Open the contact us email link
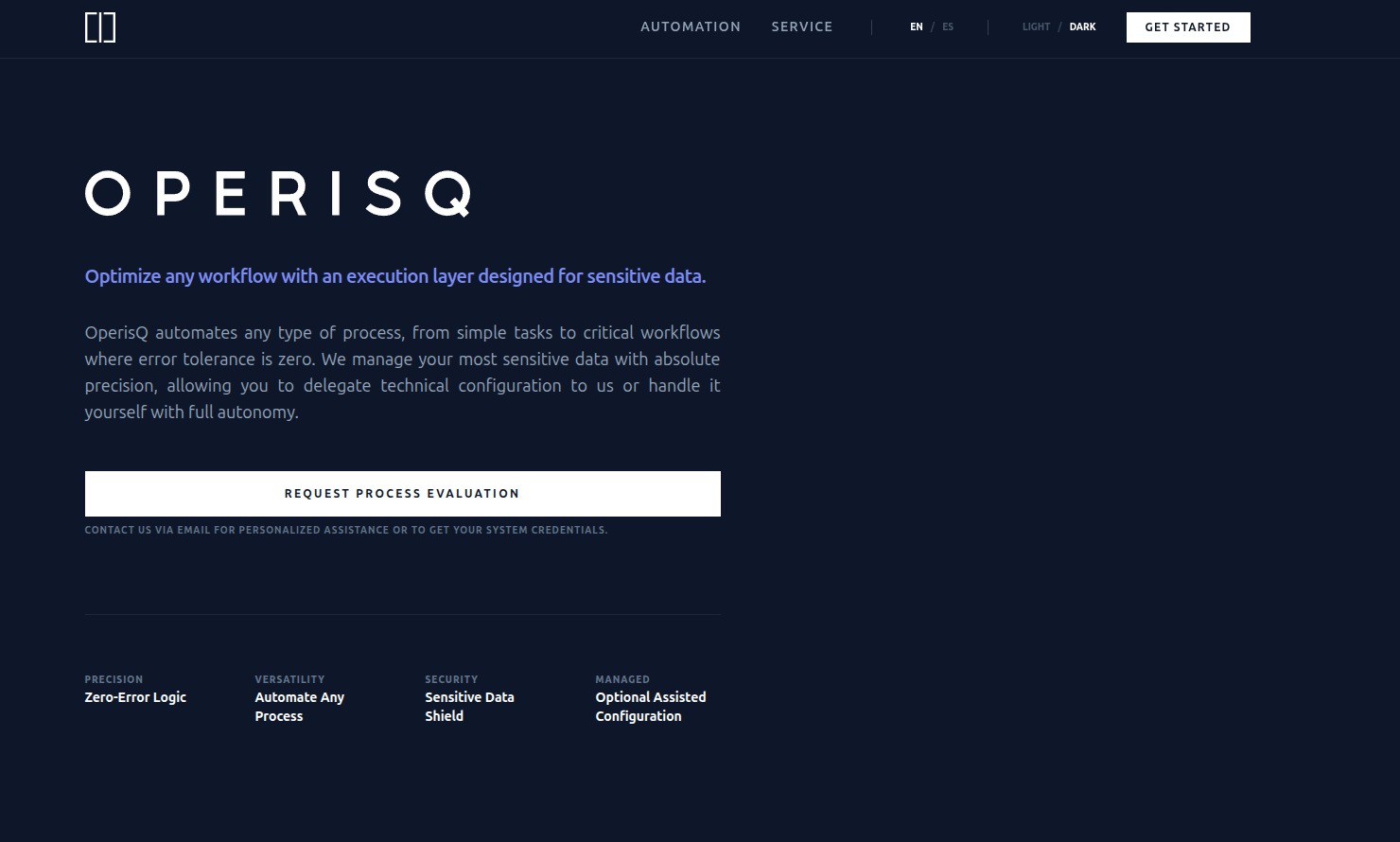 pos(346,530)
